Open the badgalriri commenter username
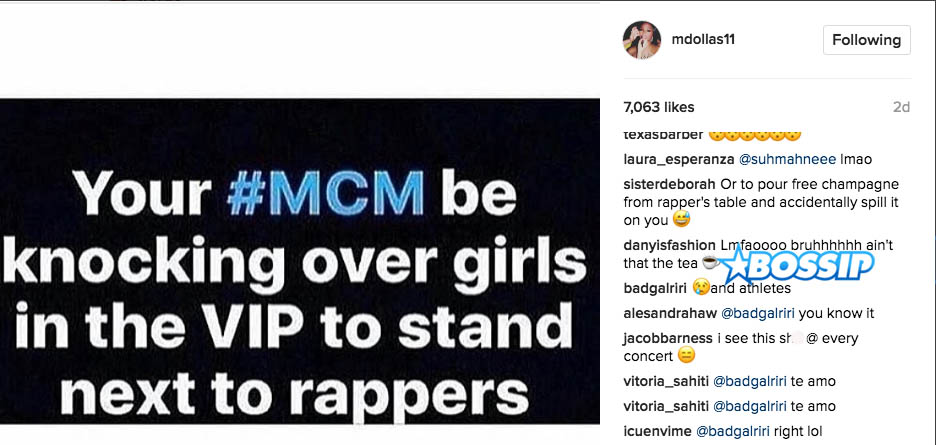This screenshot has width=936, height=445. coord(655,289)
